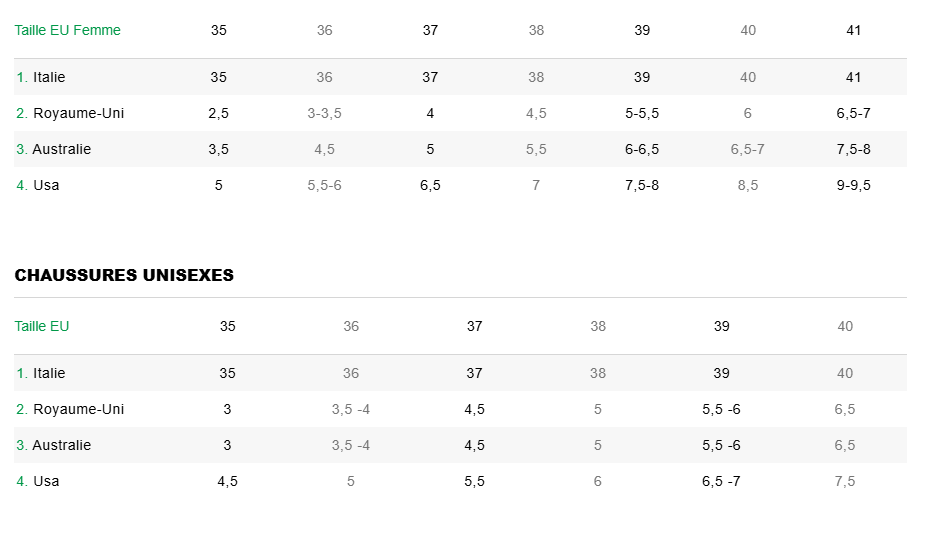This screenshot has width=925, height=537.
Task: Click the Italie row label in unisex table
Action: pyautogui.click(x=49, y=373)
